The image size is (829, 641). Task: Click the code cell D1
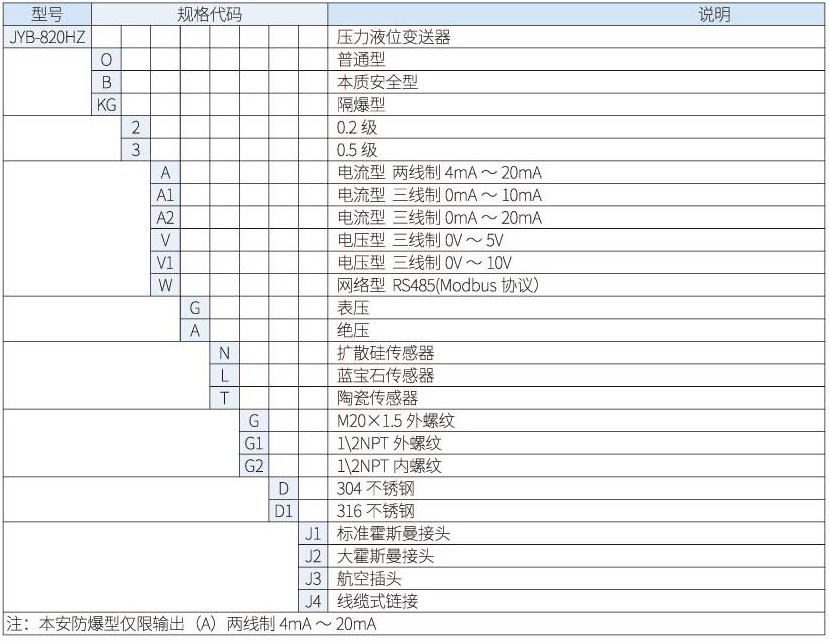coord(283,511)
